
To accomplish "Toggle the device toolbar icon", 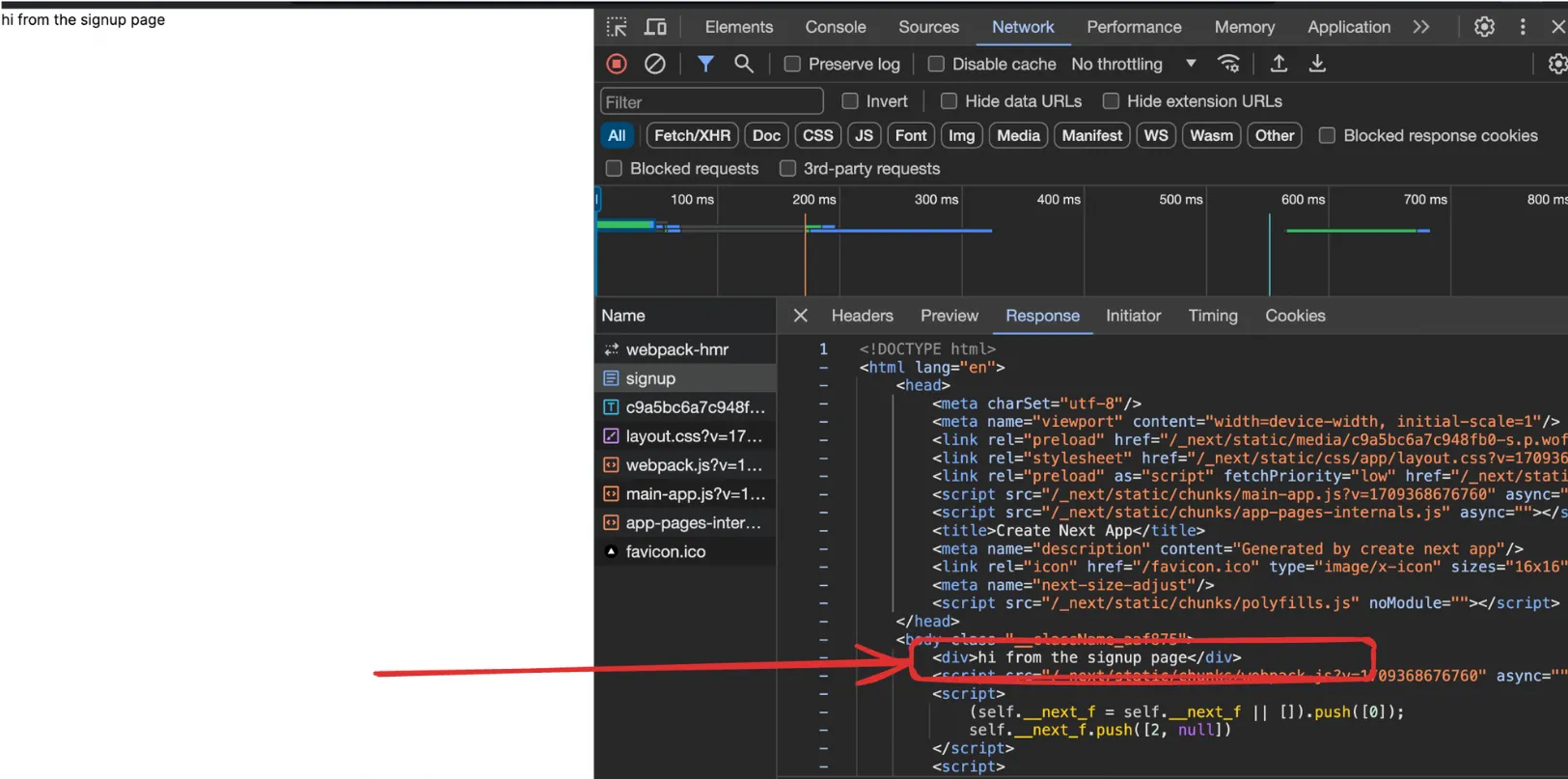I will tap(655, 27).
